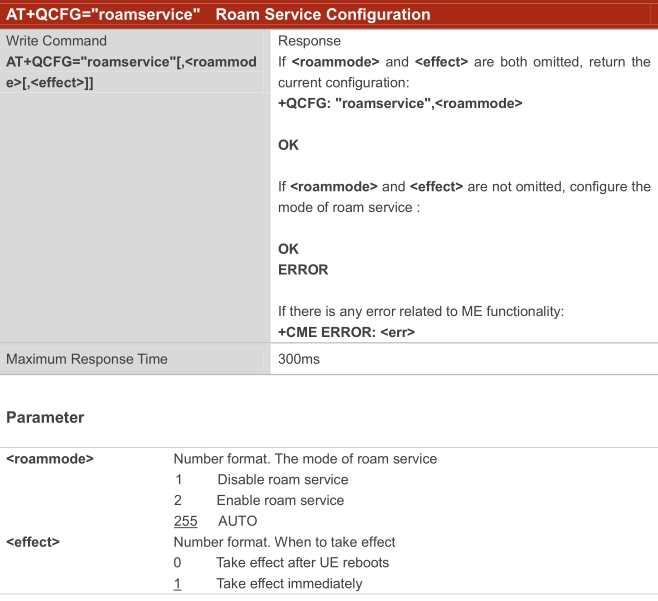Image resolution: width=658 pixels, height=601 pixels.
Task: Click 'Take effect after UE reboots'
Action: [303, 562]
